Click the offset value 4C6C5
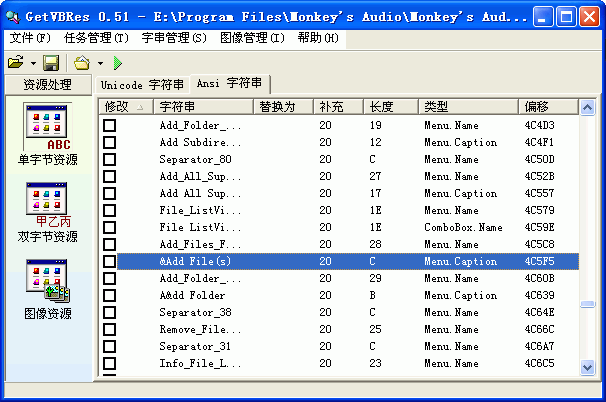The width and height of the screenshot is (606, 402). [x=540, y=363]
